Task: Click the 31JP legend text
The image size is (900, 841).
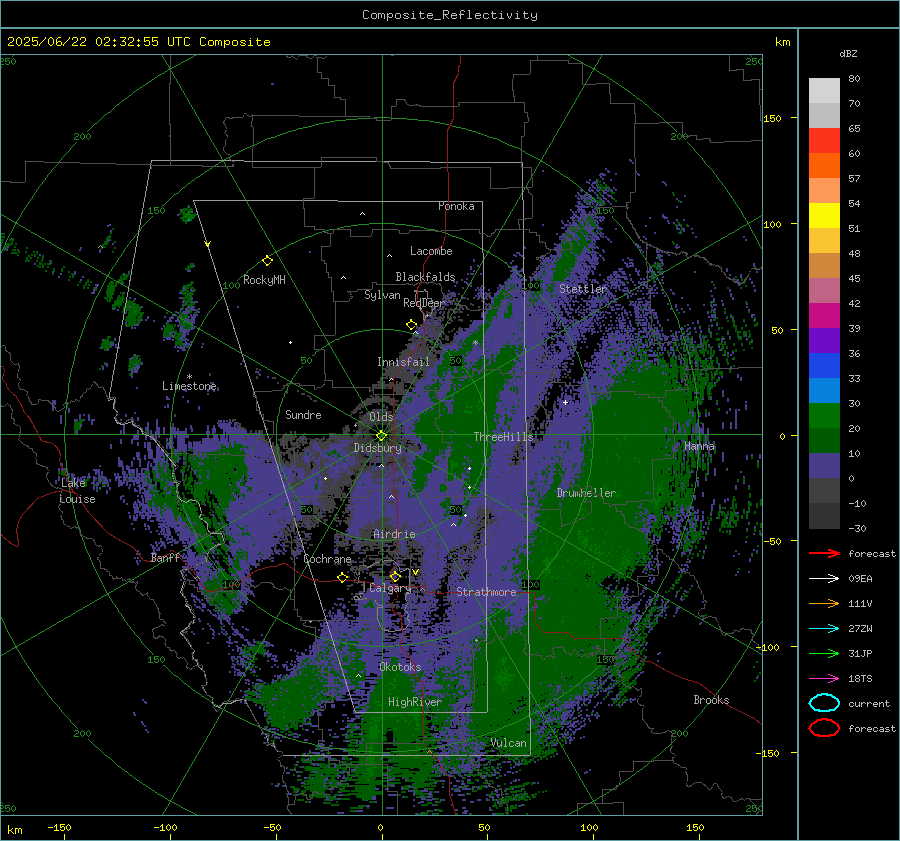Action: point(860,653)
